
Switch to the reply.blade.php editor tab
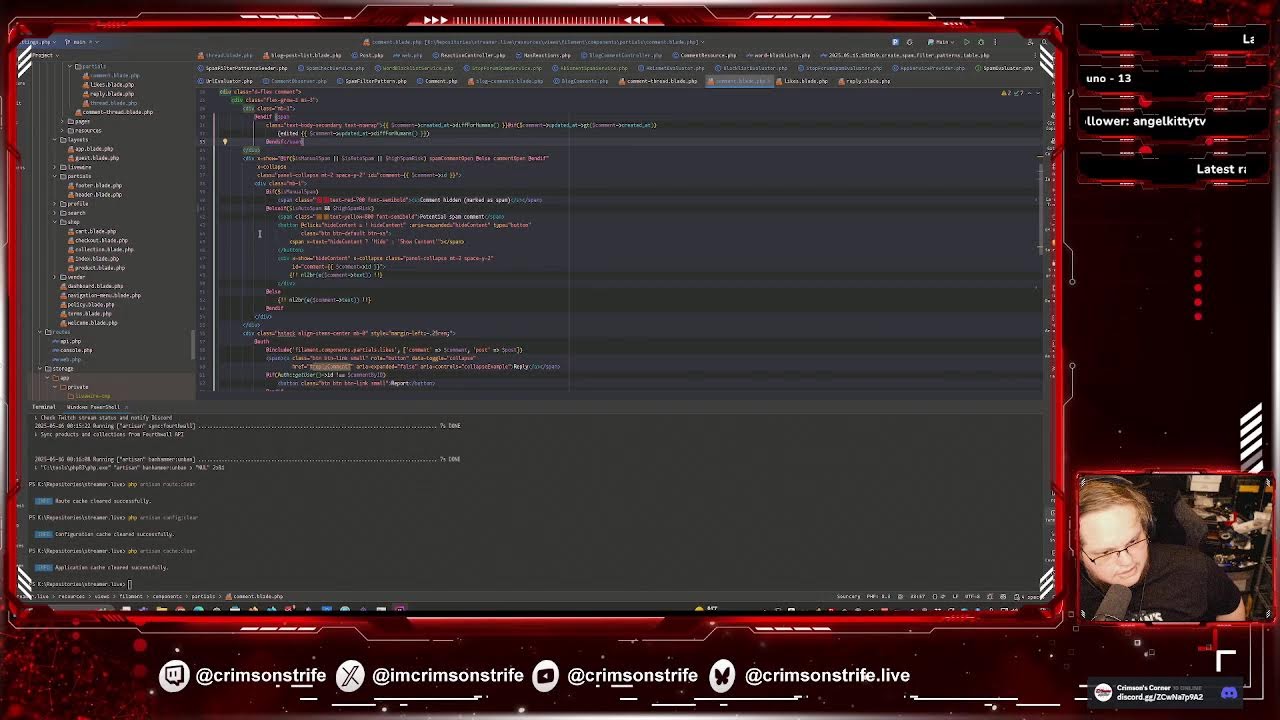click(x=864, y=81)
